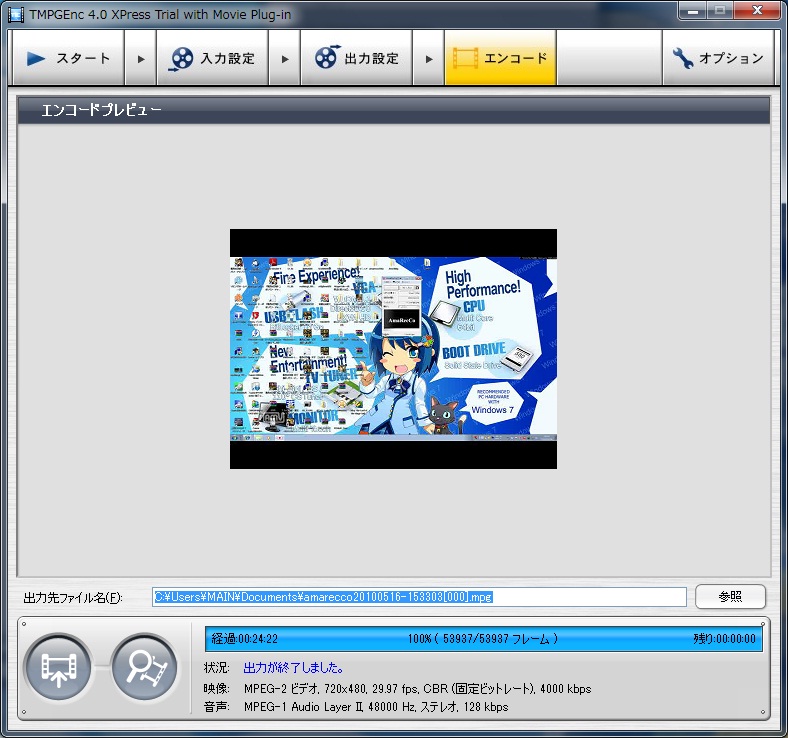Click the encode preview video thumbnail
788x738 pixels.
coord(393,349)
